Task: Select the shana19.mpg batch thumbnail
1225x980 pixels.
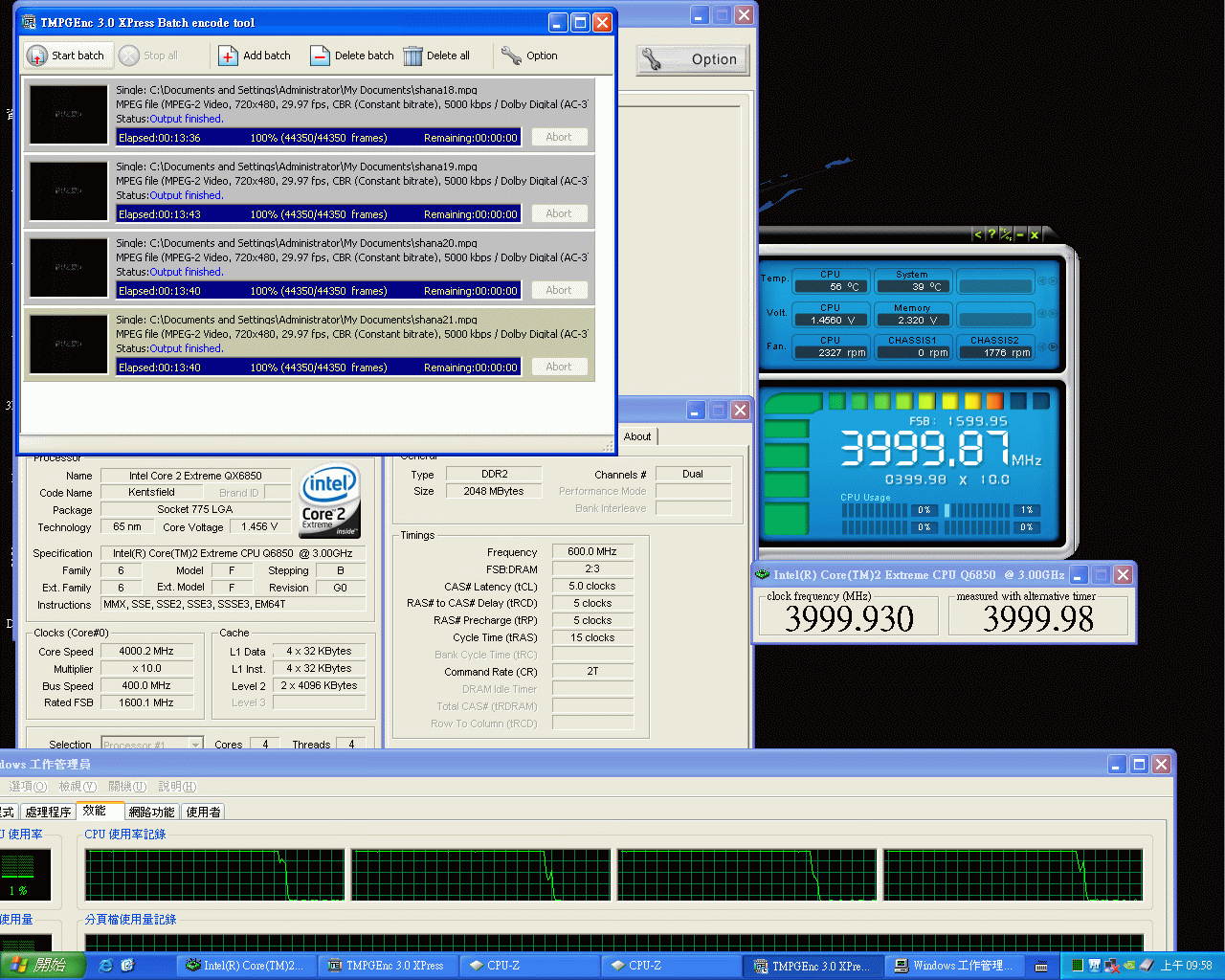Action: point(68,190)
